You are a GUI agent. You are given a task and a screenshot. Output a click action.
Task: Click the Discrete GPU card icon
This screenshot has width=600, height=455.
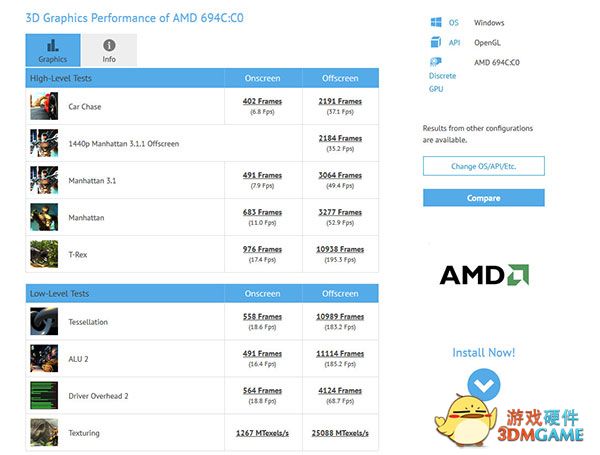point(436,62)
